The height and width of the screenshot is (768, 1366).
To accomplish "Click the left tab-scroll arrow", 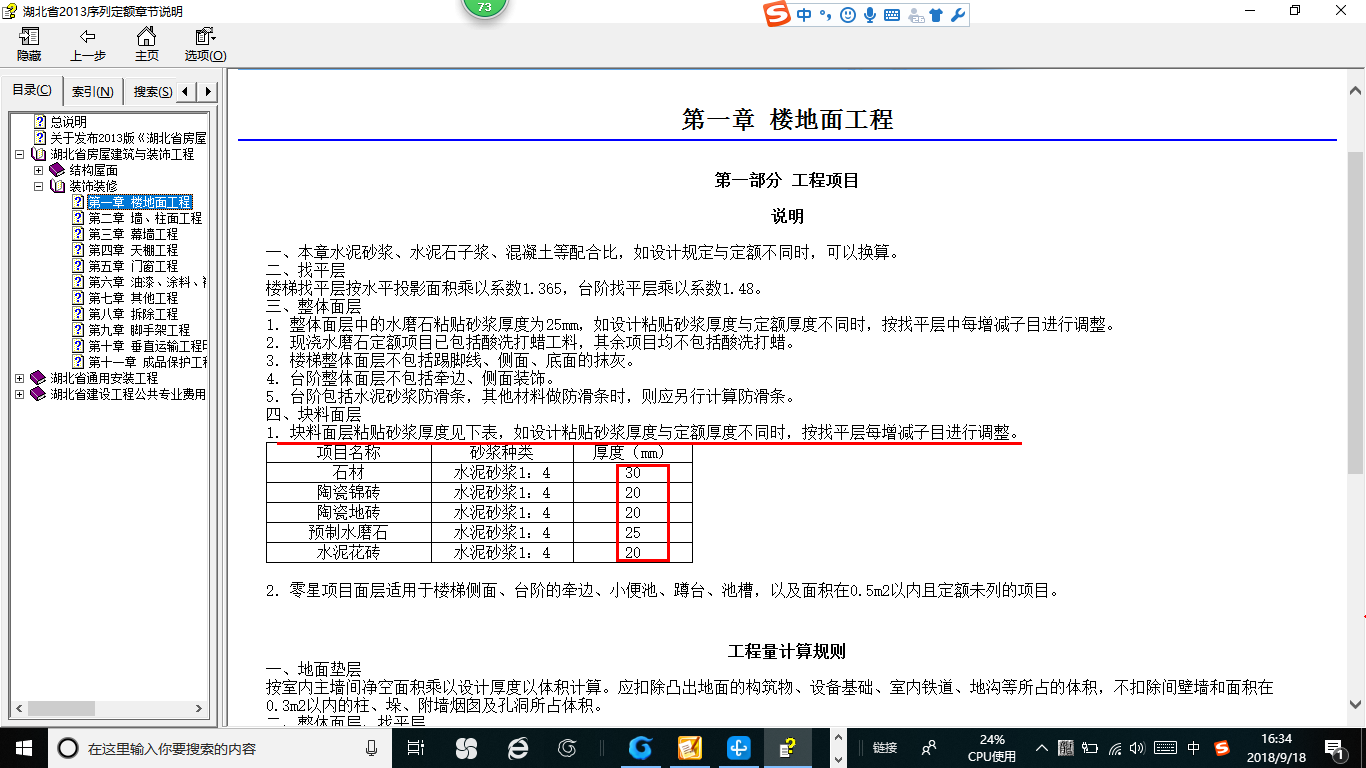I will click(x=188, y=92).
